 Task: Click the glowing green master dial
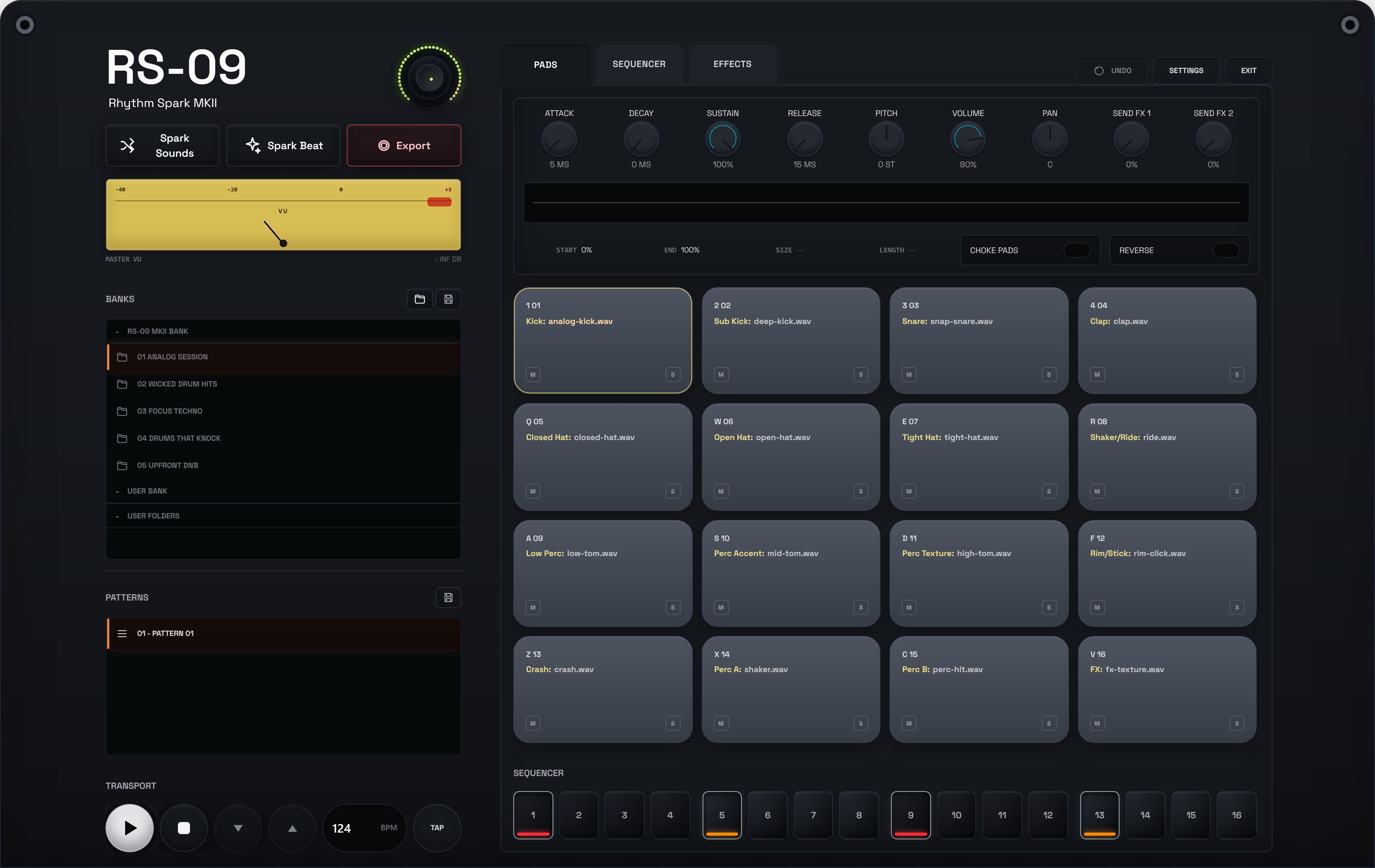pos(430,78)
